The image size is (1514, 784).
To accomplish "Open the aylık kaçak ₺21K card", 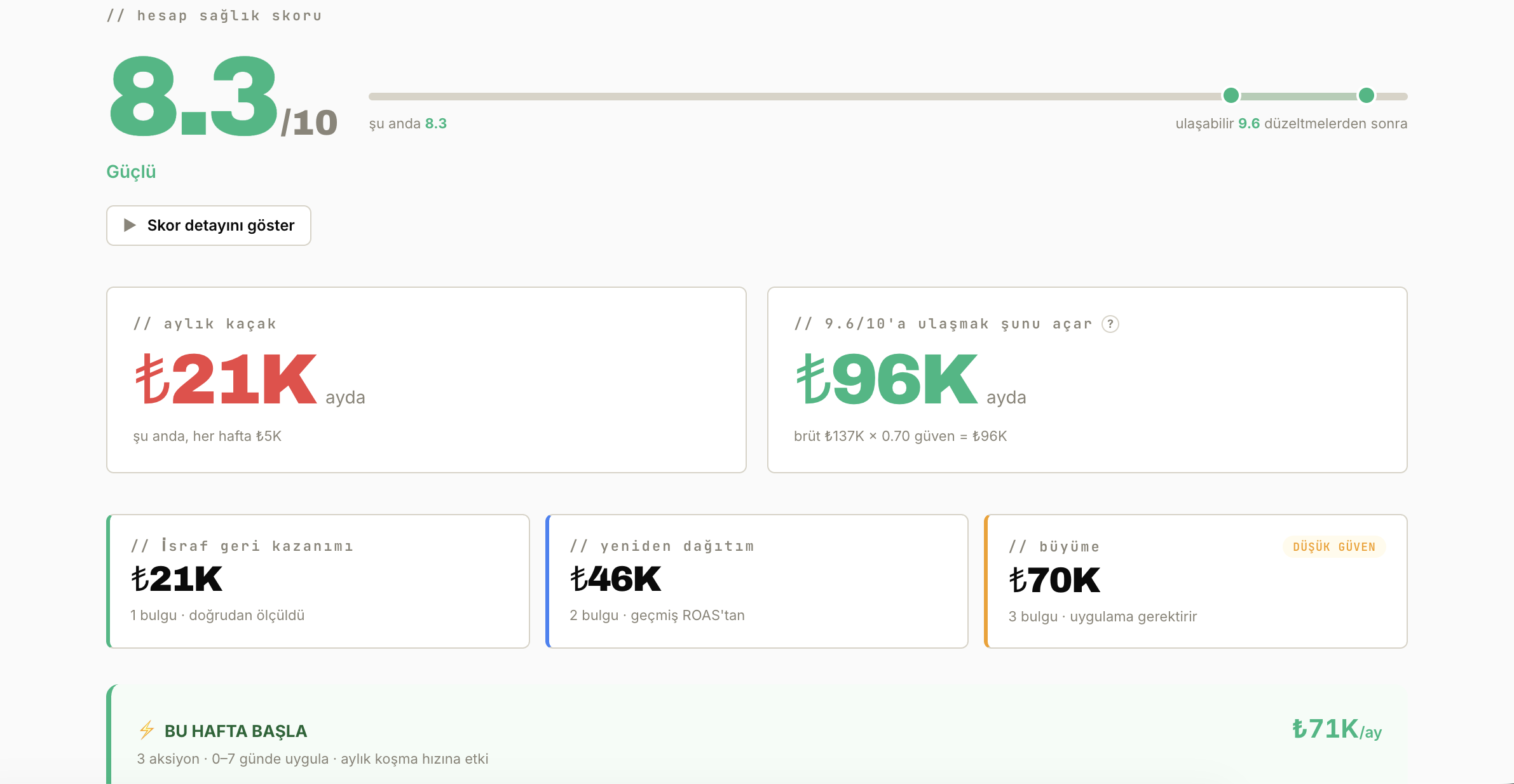I will (426, 380).
